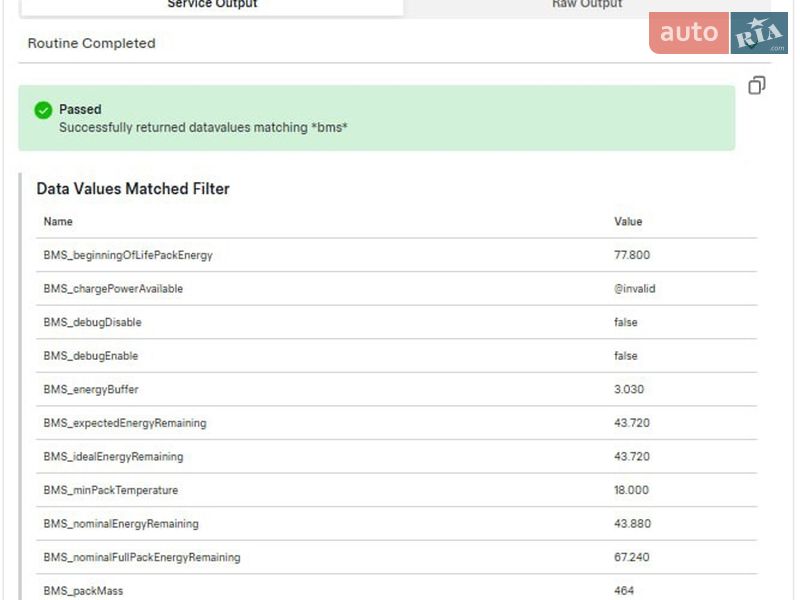Select the value 67.240
Screen dimensions: 800x600
(x=632, y=557)
